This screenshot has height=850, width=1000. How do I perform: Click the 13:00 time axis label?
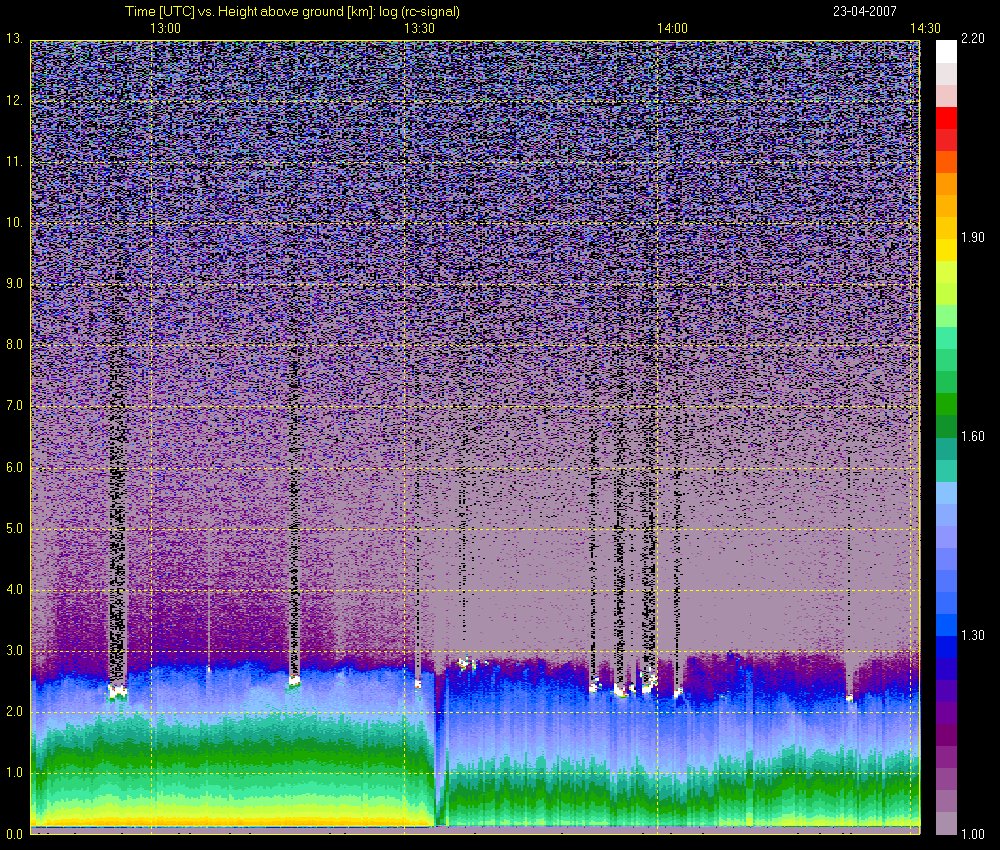tap(165, 28)
